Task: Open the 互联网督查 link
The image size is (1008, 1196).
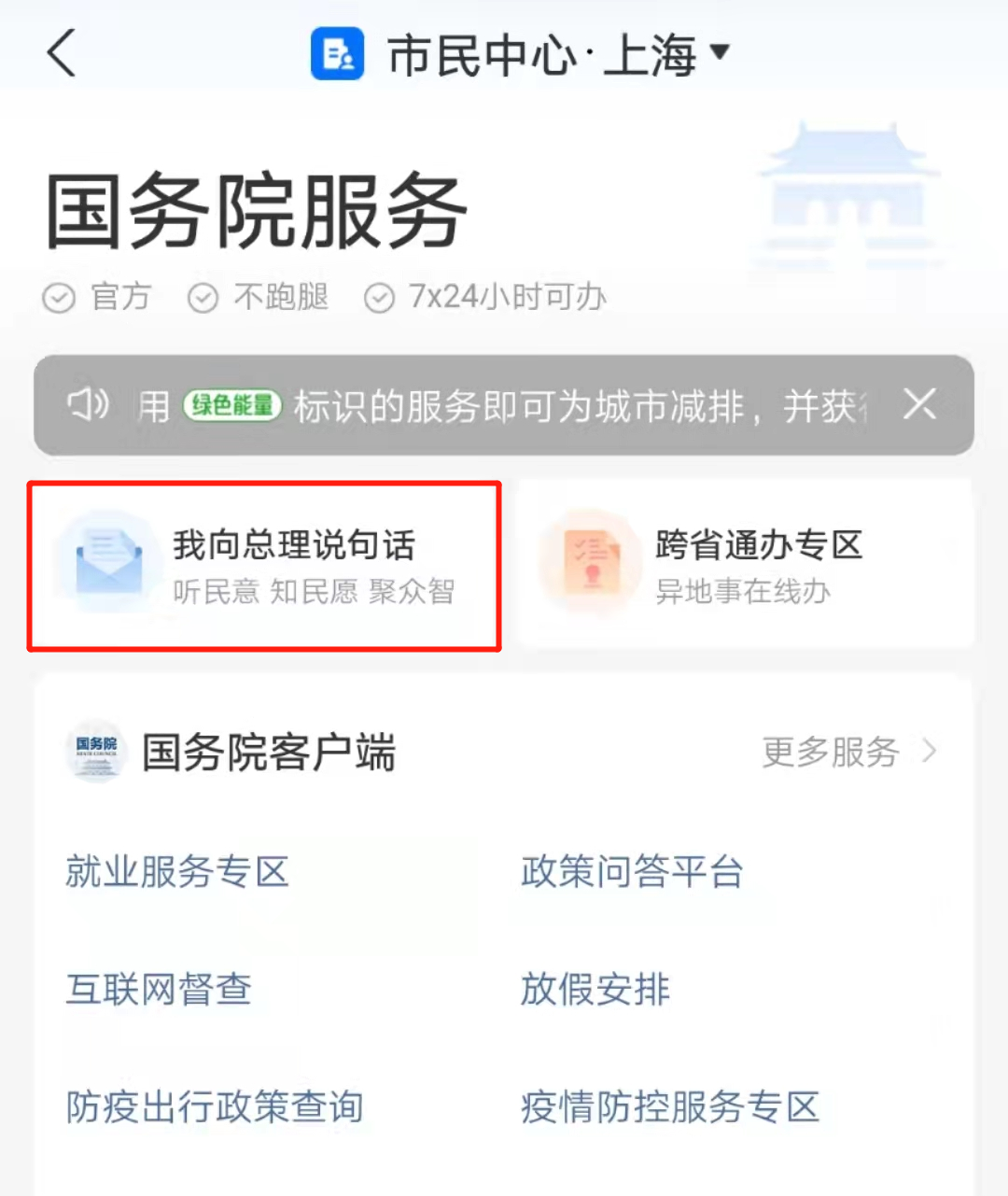Action: (x=159, y=990)
